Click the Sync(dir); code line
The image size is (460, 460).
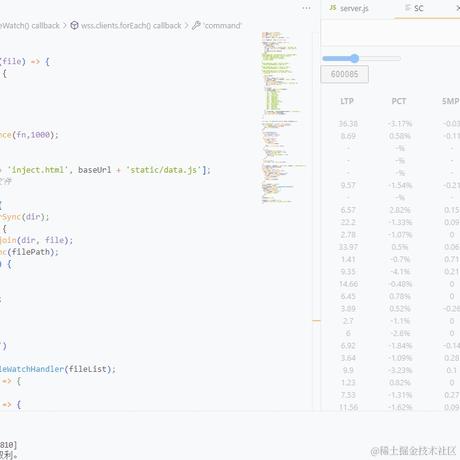[24, 217]
